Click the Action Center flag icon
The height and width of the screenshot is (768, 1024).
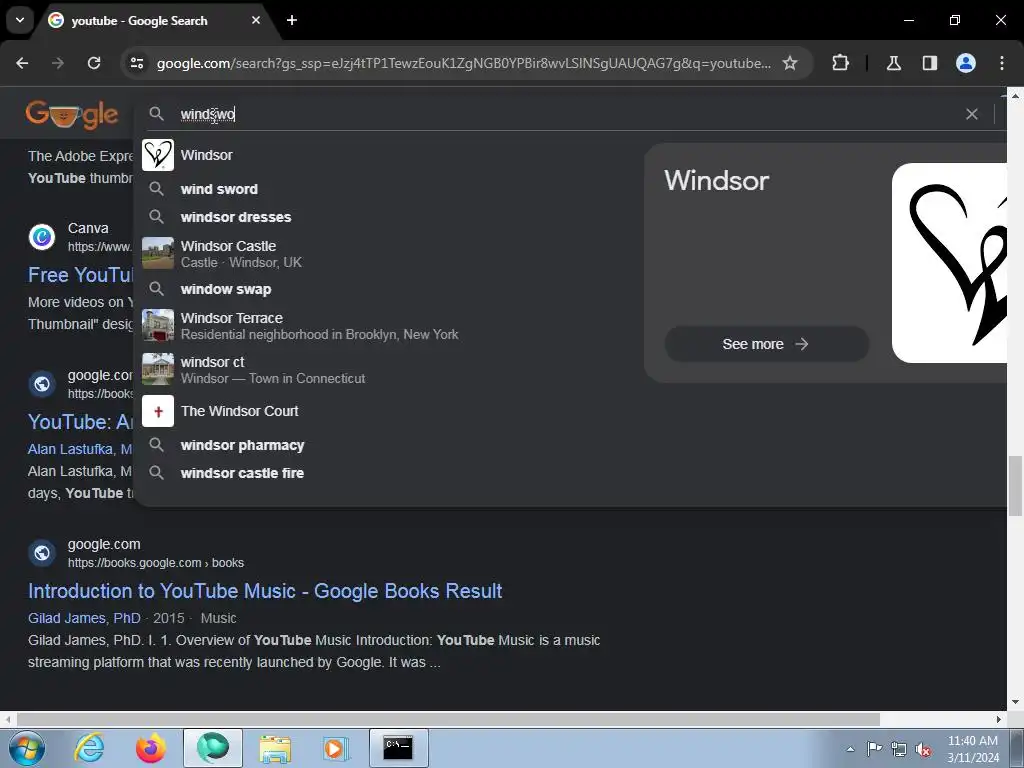pyautogui.click(x=874, y=748)
